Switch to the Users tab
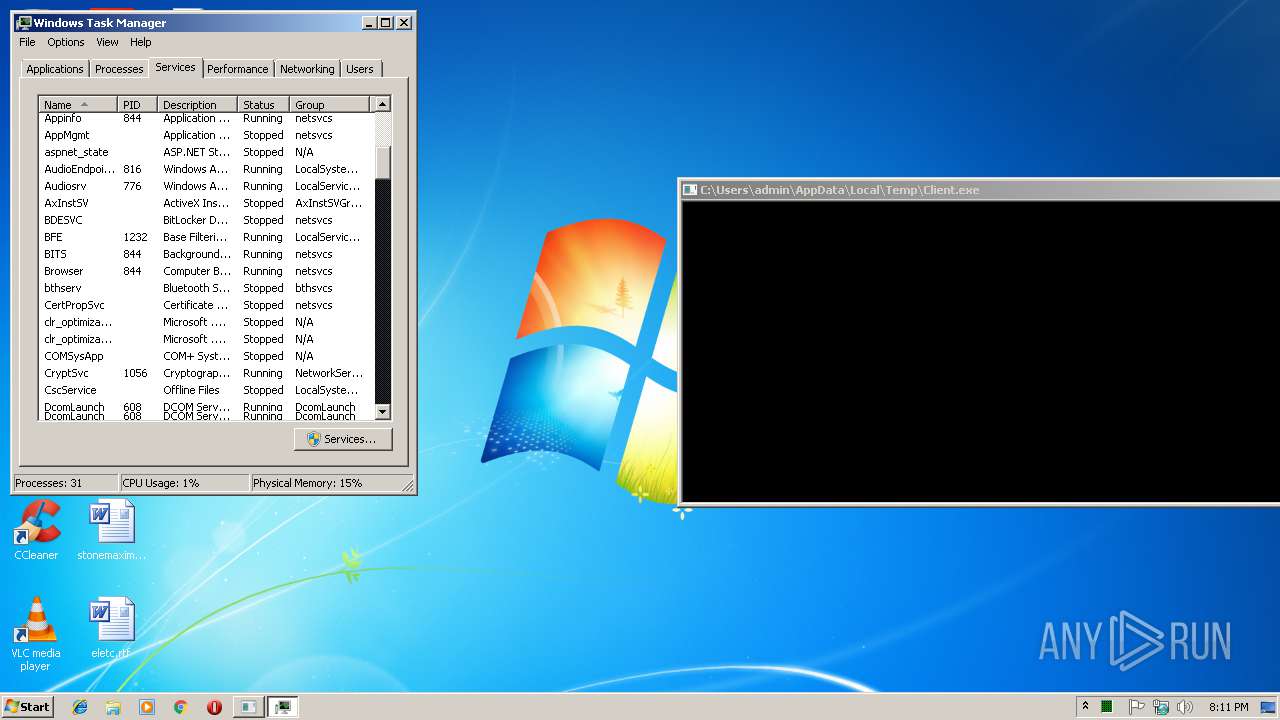 [x=360, y=69]
